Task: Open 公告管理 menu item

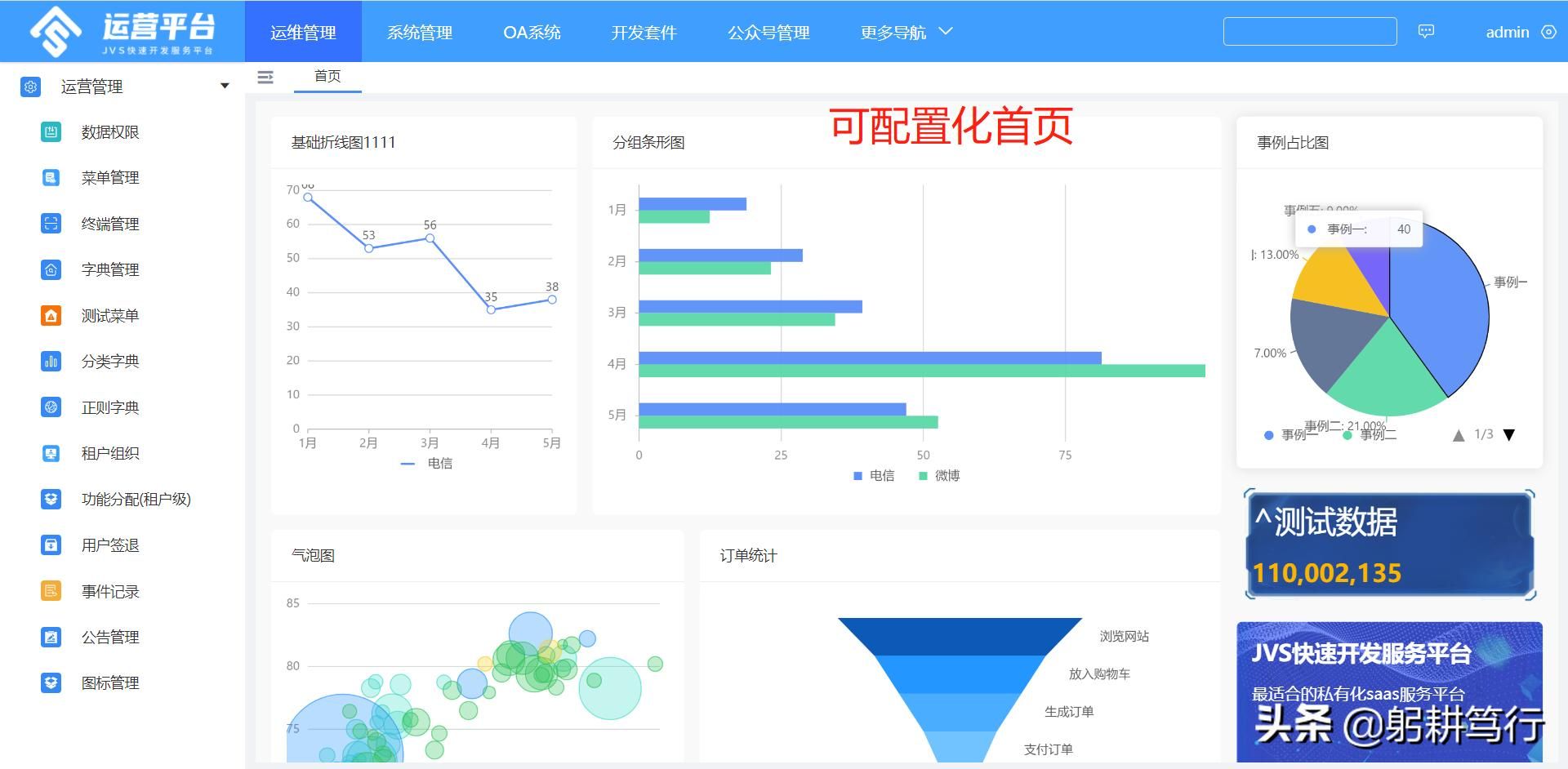Action: pyautogui.click(x=110, y=637)
